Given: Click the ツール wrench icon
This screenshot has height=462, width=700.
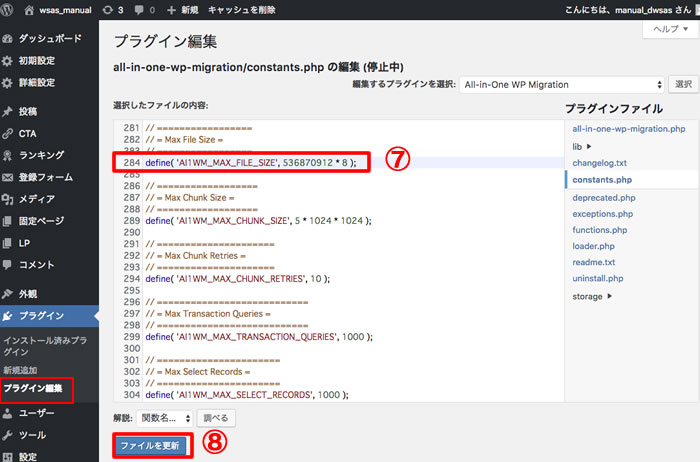Looking at the screenshot, I should click(7, 435).
